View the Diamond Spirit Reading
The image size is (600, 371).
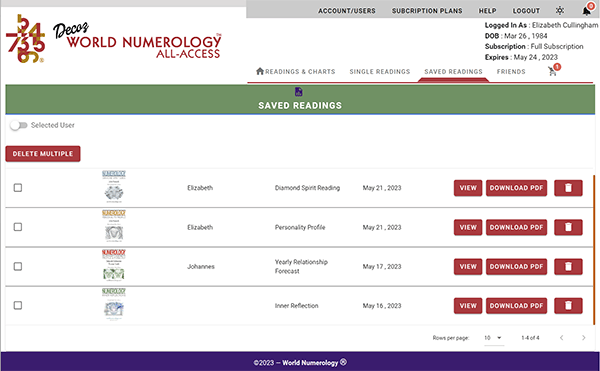[468, 188]
